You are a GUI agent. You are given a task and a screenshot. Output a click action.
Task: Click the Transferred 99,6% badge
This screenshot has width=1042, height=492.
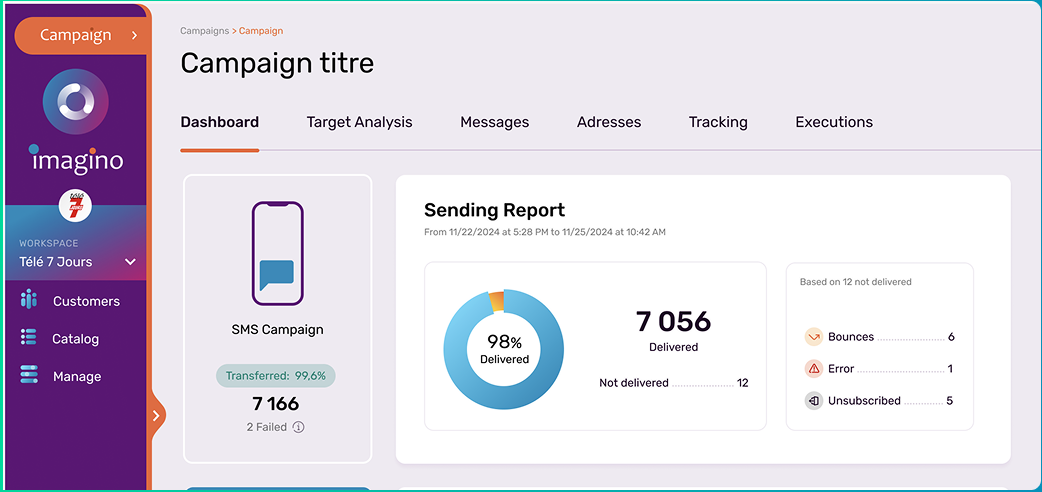click(x=276, y=376)
